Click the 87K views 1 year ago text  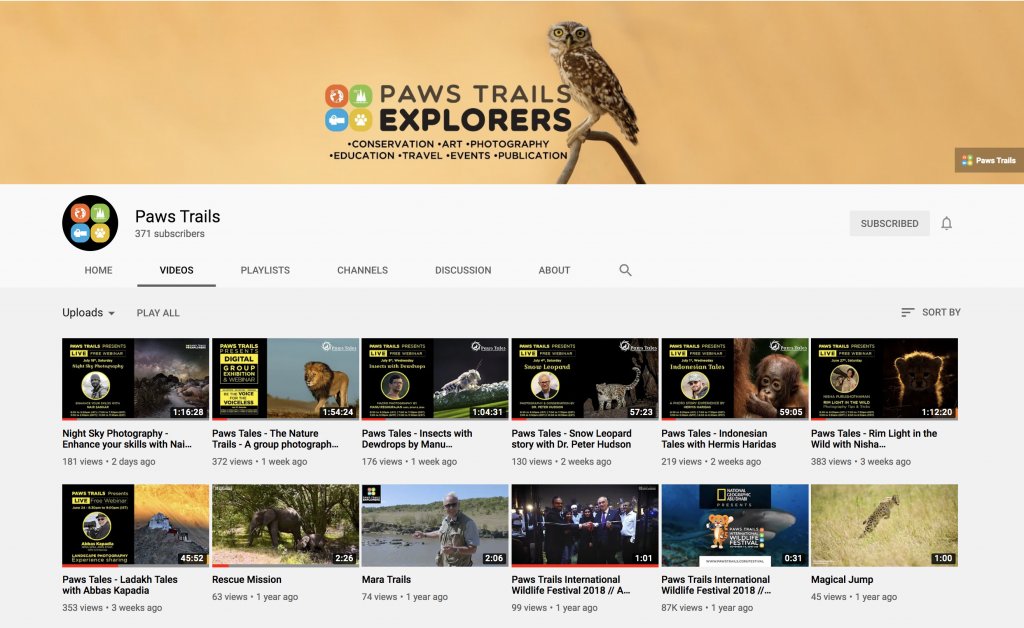(x=707, y=608)
